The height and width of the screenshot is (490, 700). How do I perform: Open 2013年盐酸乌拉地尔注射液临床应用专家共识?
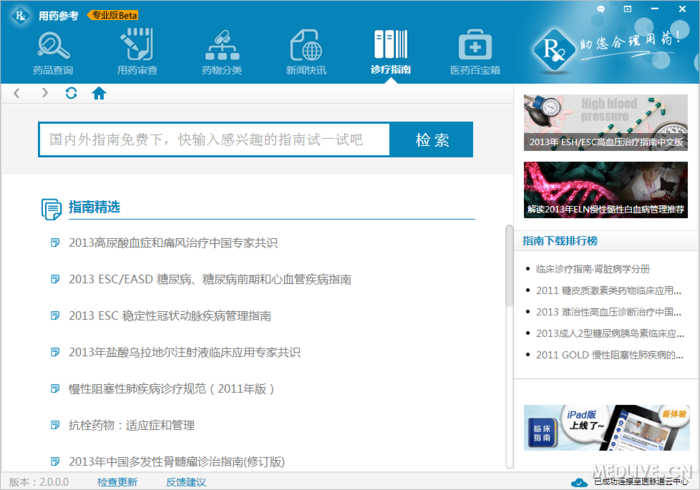click(x=184, y=353)
